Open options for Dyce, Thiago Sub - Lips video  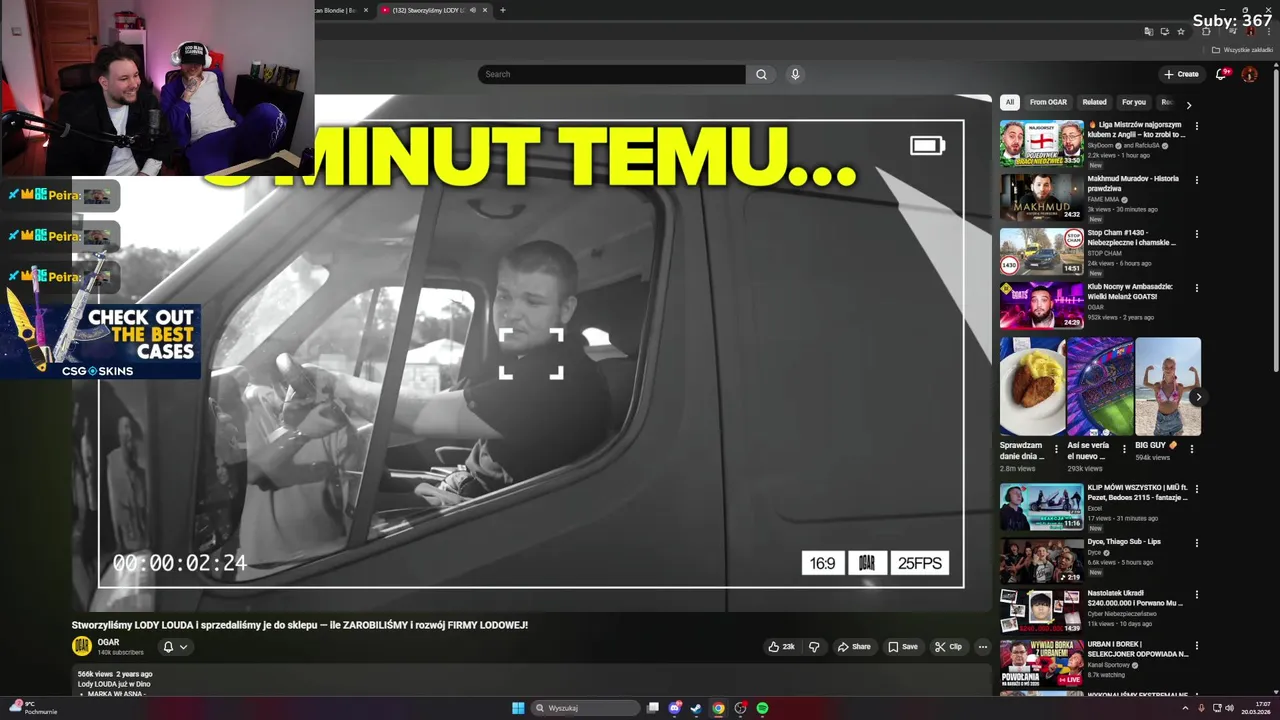pos(1196,543)
